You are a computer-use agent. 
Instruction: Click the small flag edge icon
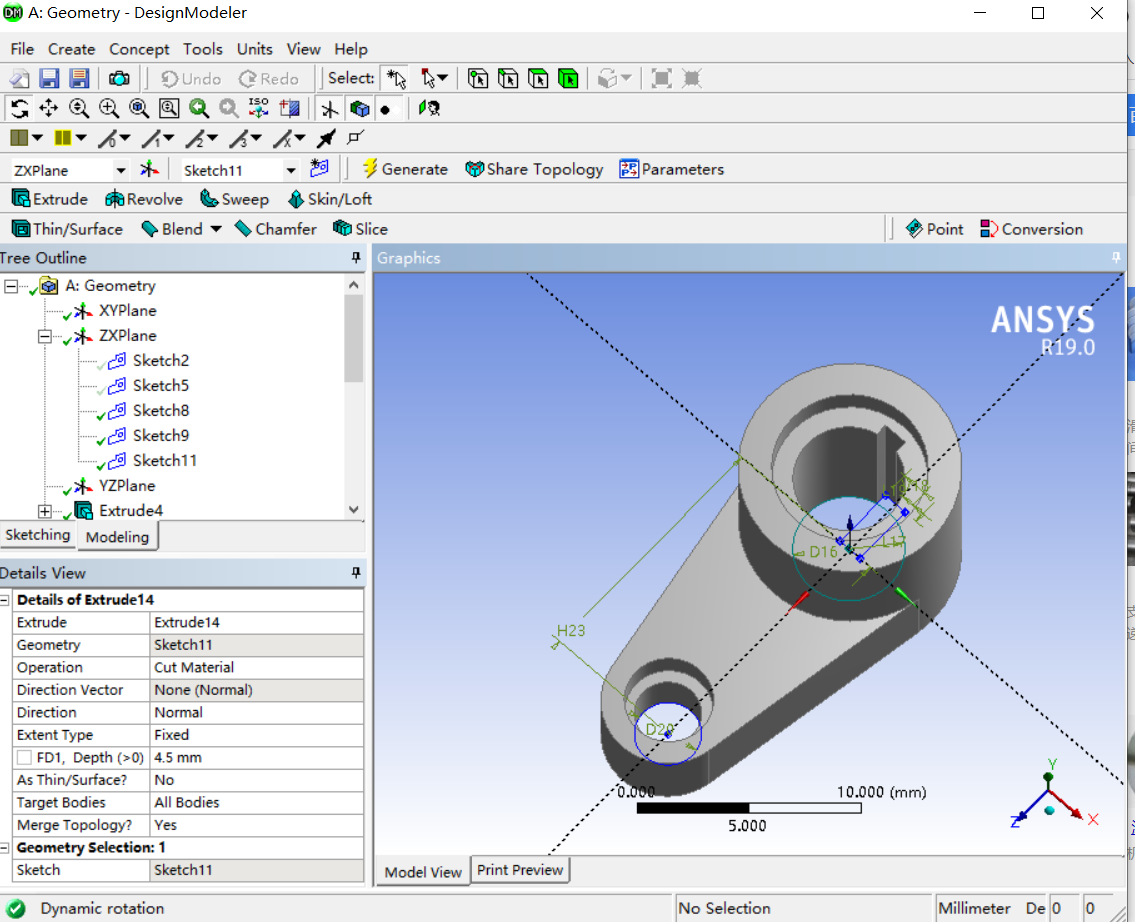click(x=355, y=137)
